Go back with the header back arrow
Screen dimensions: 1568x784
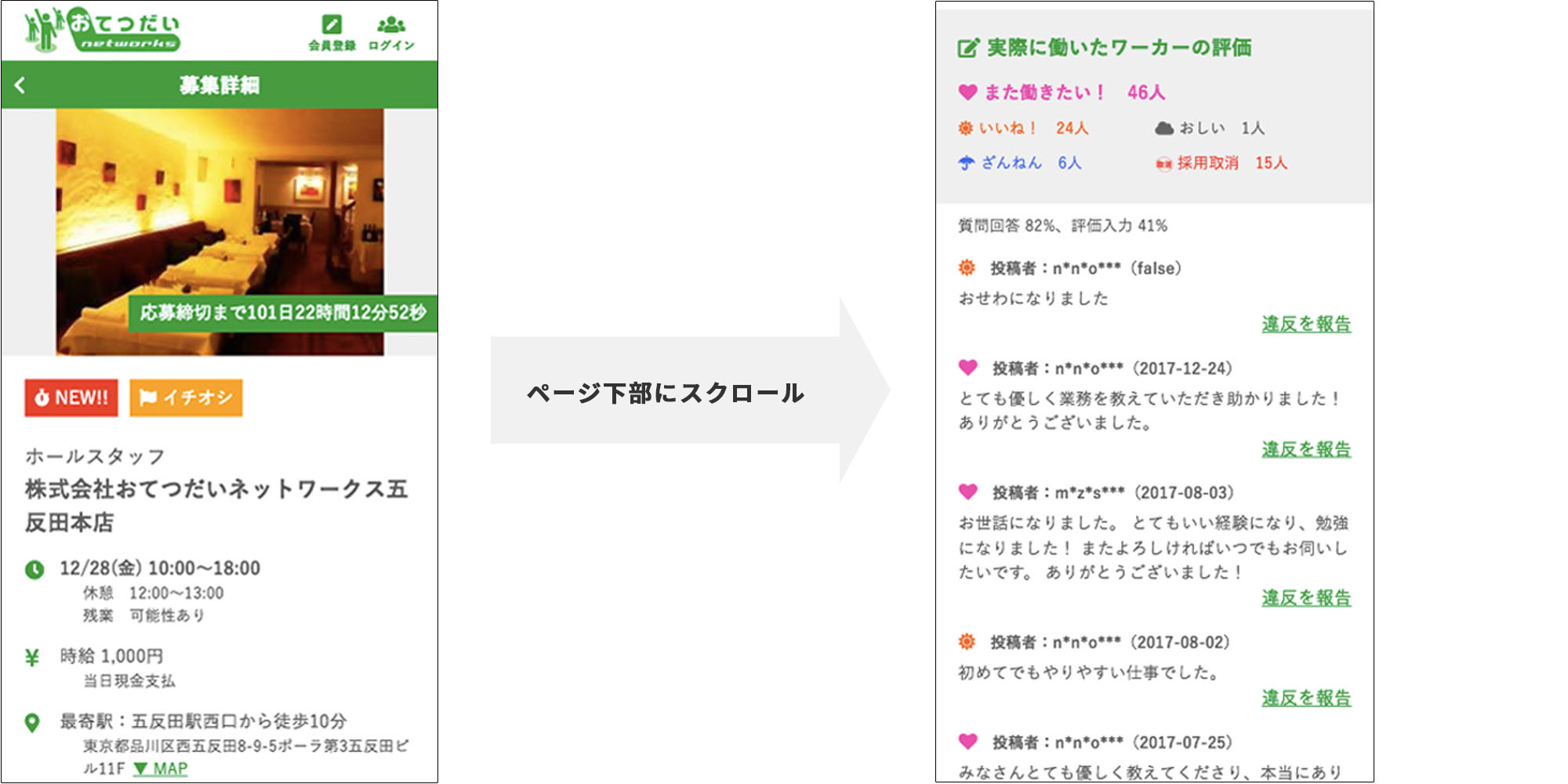(x=20, y=85)
